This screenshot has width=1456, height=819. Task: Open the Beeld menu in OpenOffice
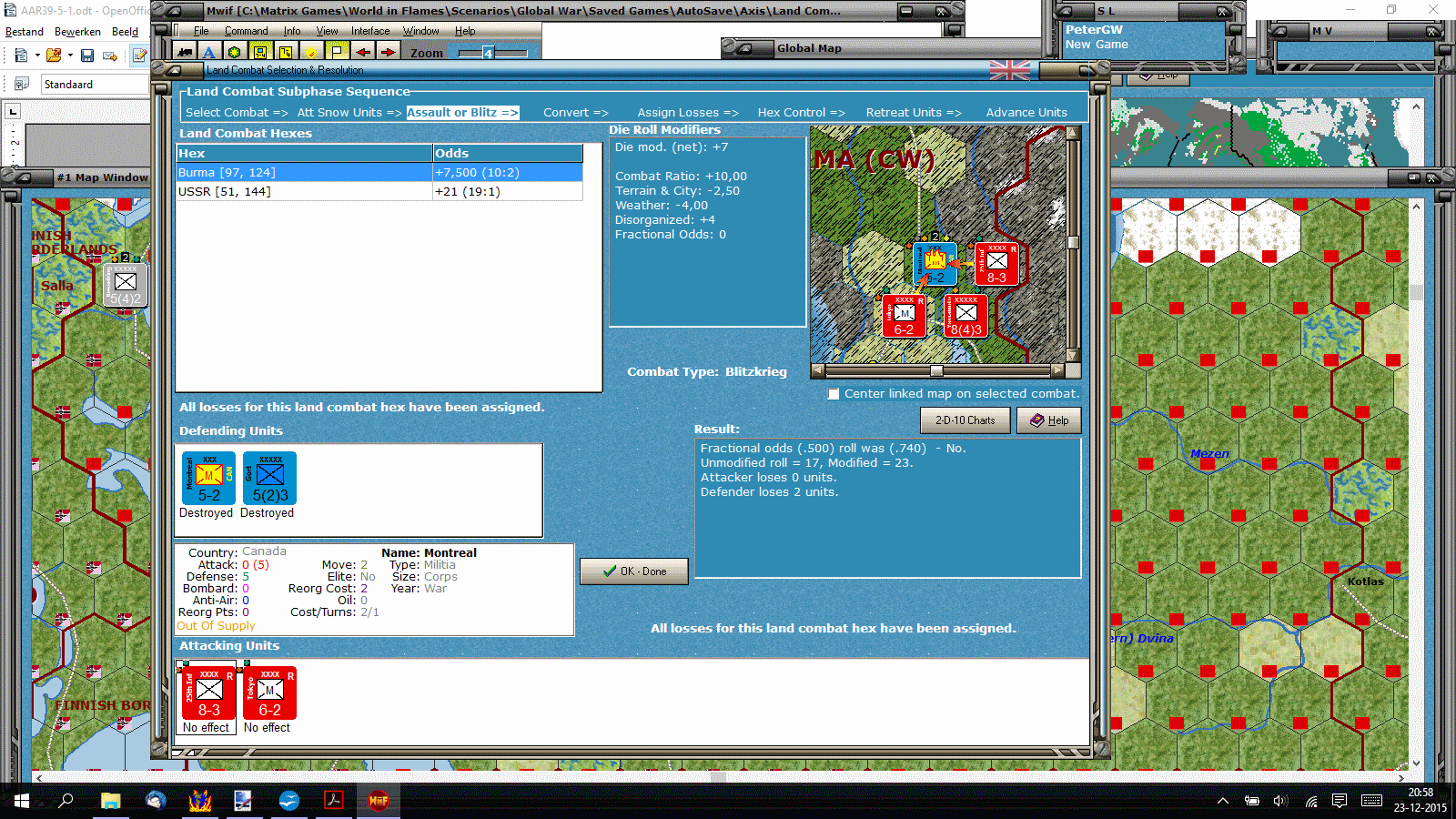[125, 32]
